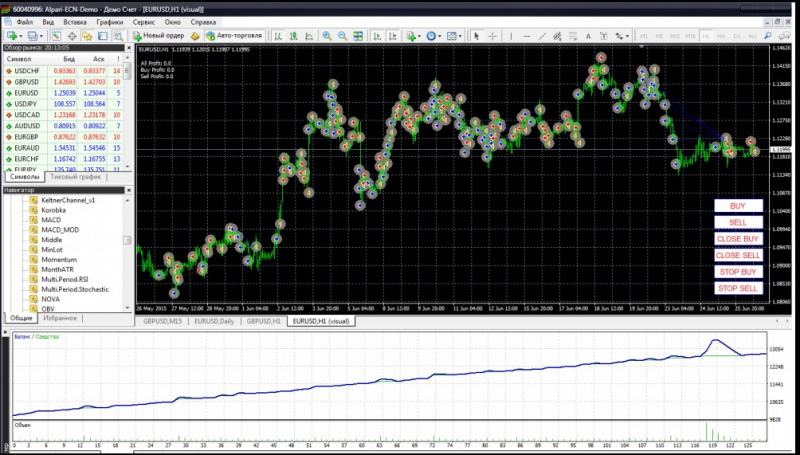The width and height of the screenshot is (800, 455).
Task: Open the chart templates dropdown
Action: (x=455, y=36)
